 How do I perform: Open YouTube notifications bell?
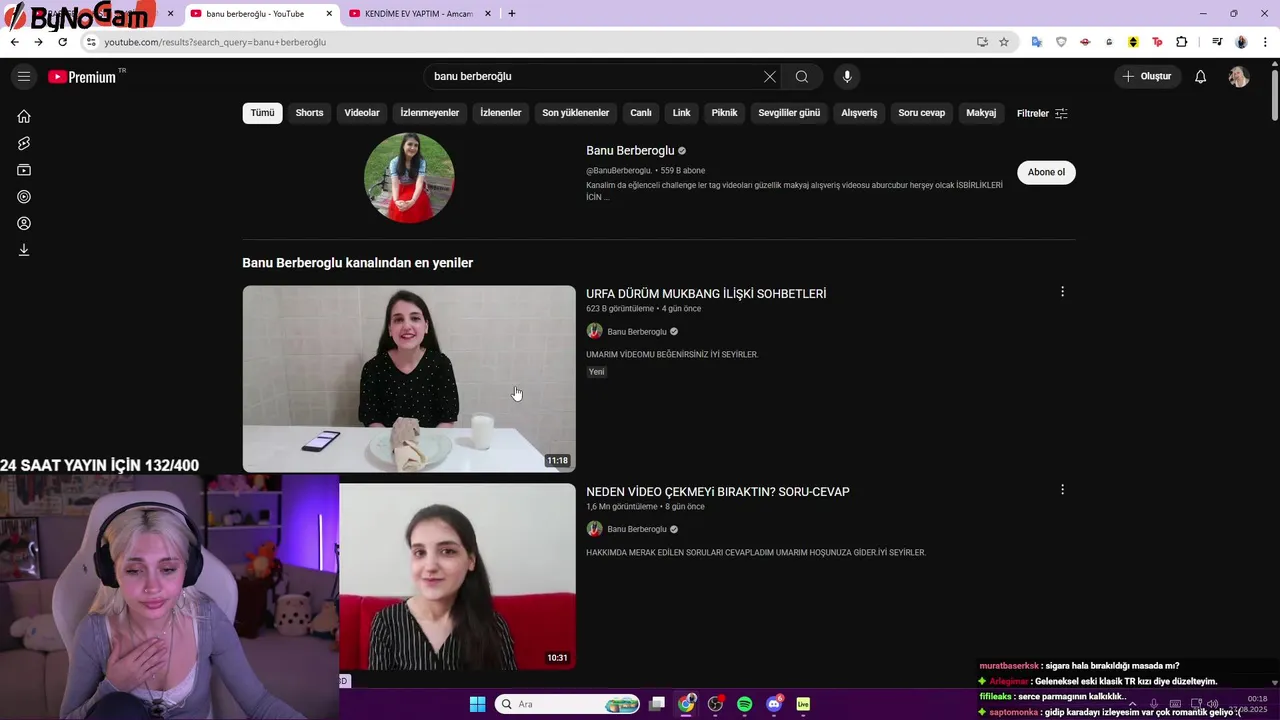1200,77
